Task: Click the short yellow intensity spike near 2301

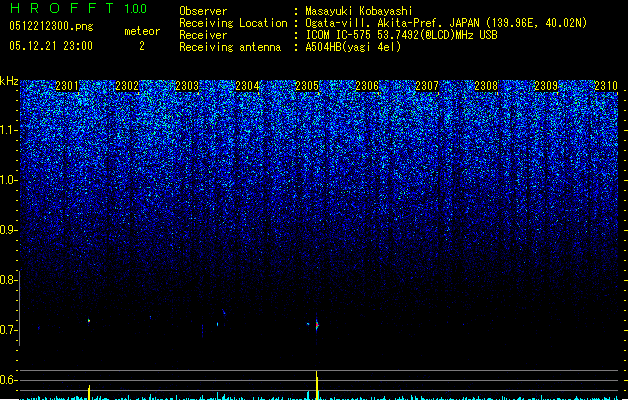Action: coord(89,392)
